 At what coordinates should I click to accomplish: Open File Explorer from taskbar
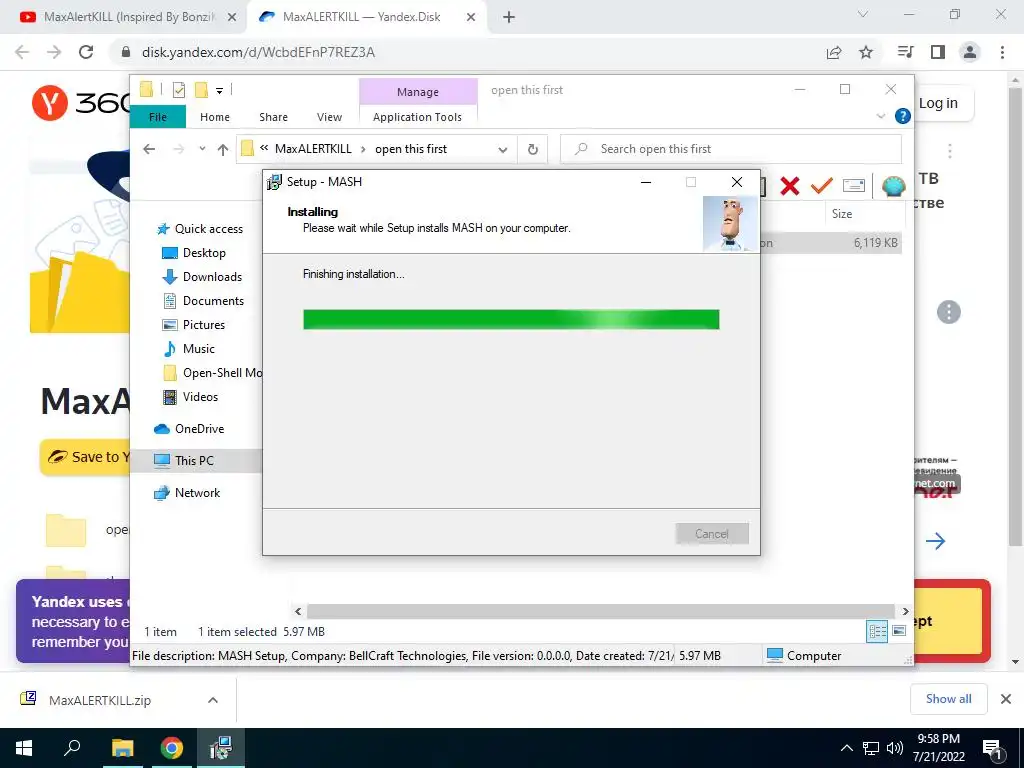122,748
